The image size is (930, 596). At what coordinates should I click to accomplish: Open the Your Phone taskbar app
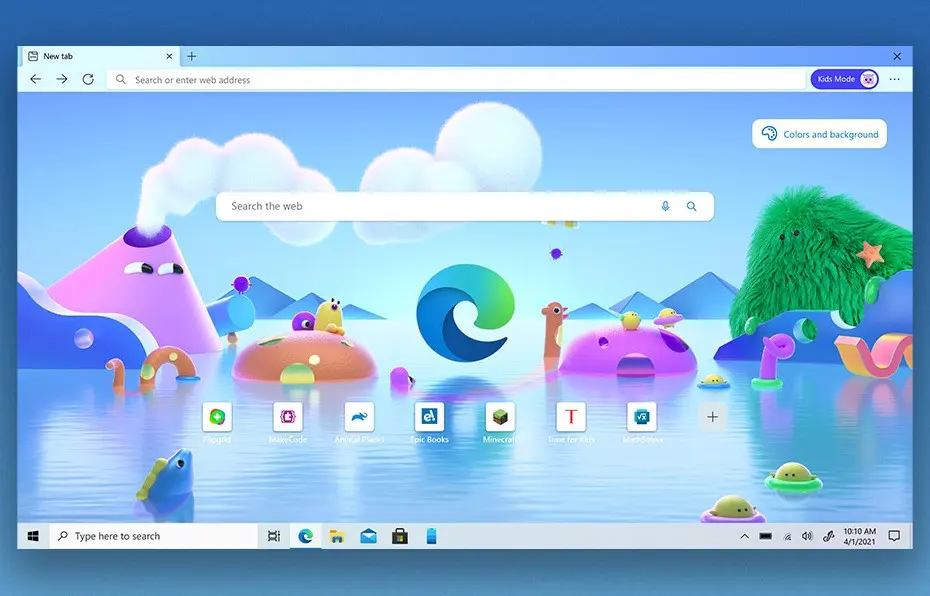coord(431,536)
